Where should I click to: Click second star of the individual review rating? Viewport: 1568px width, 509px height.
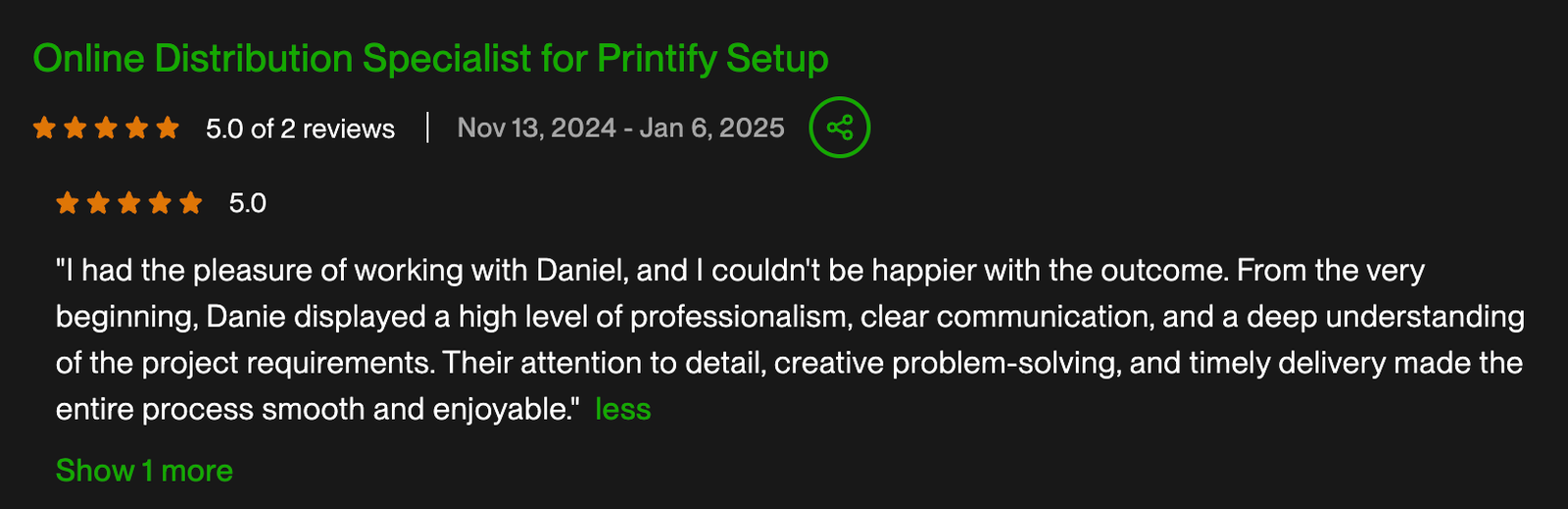(98, 203)
